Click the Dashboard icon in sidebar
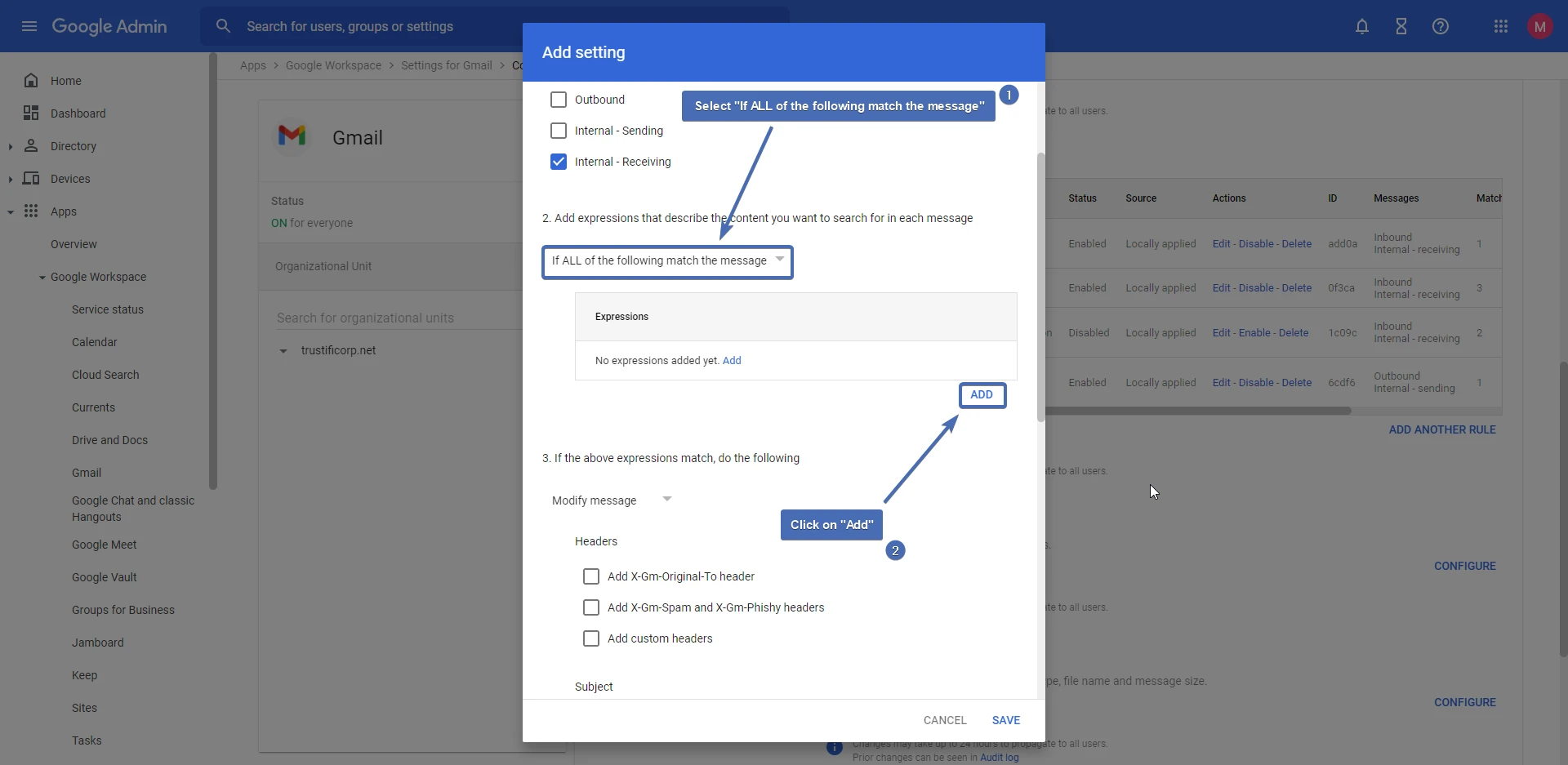 click(x=31, y=113)
